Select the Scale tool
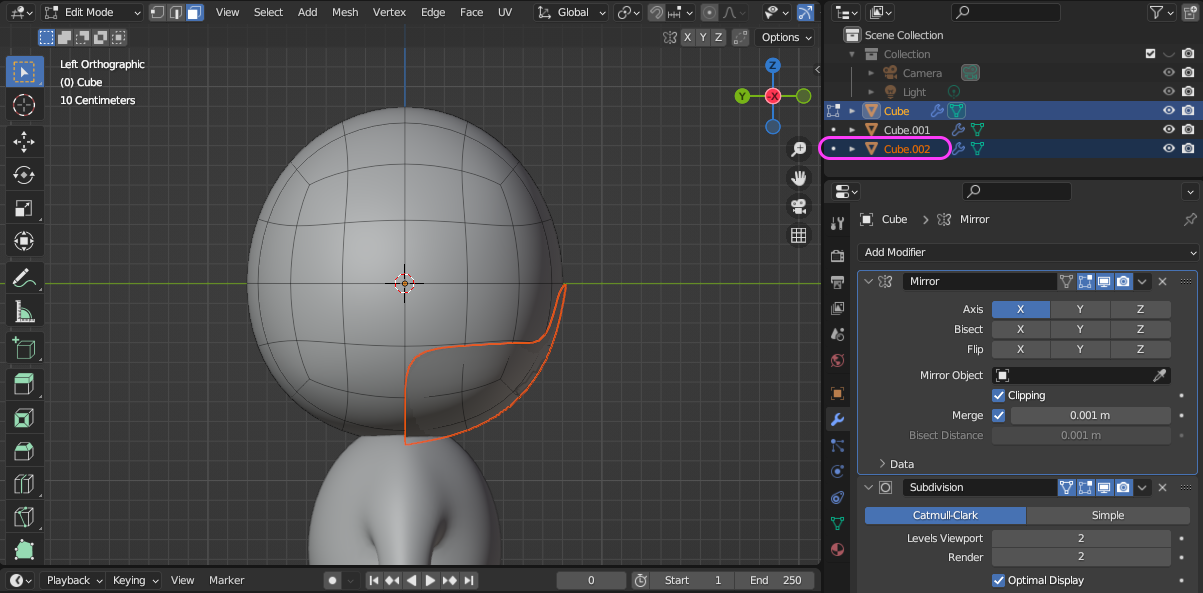Viewport: 1203px width, 593px height. coord(24,209)
